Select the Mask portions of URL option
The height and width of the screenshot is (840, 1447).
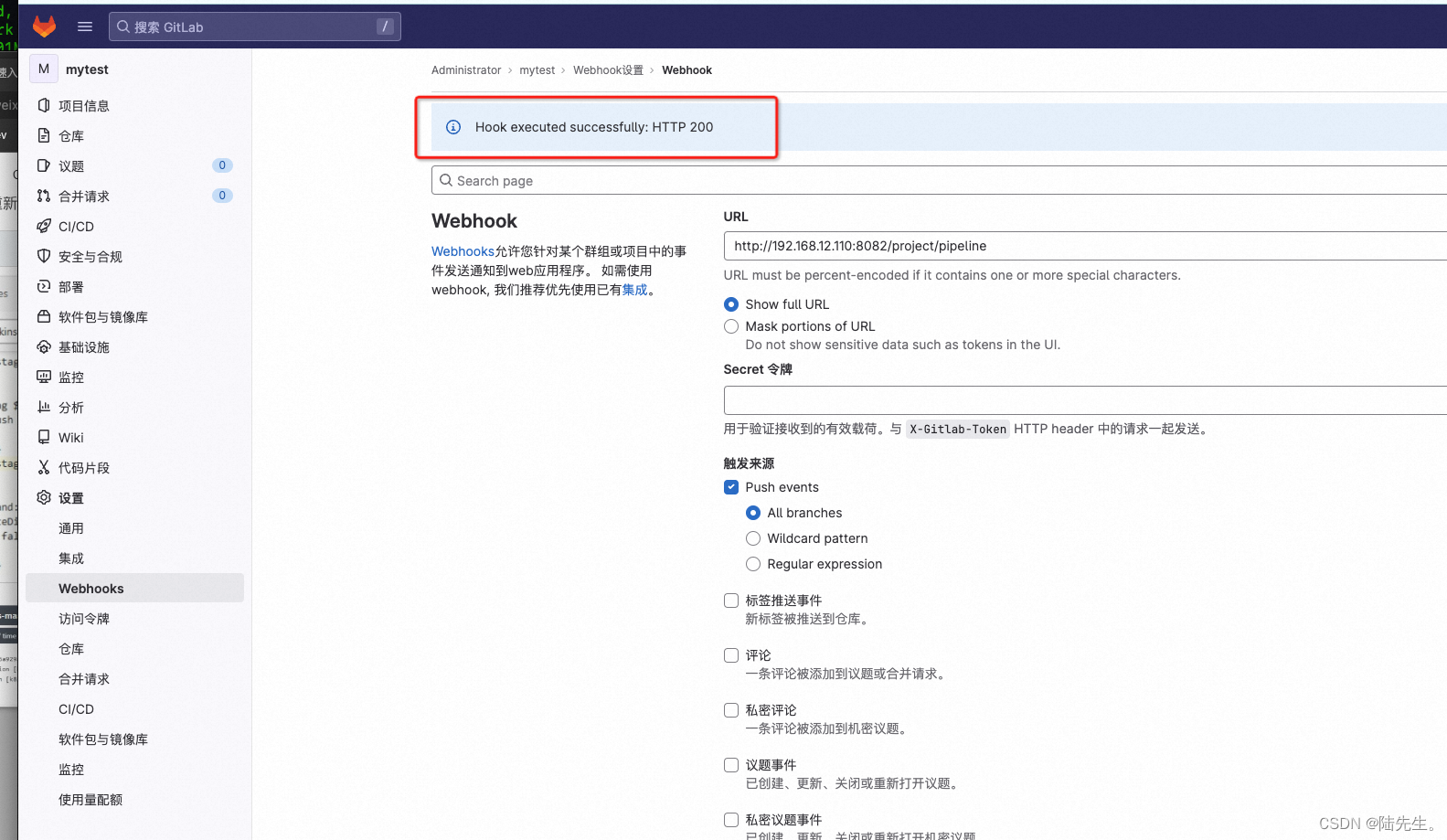pyautogui.click(x=731, y=326)
